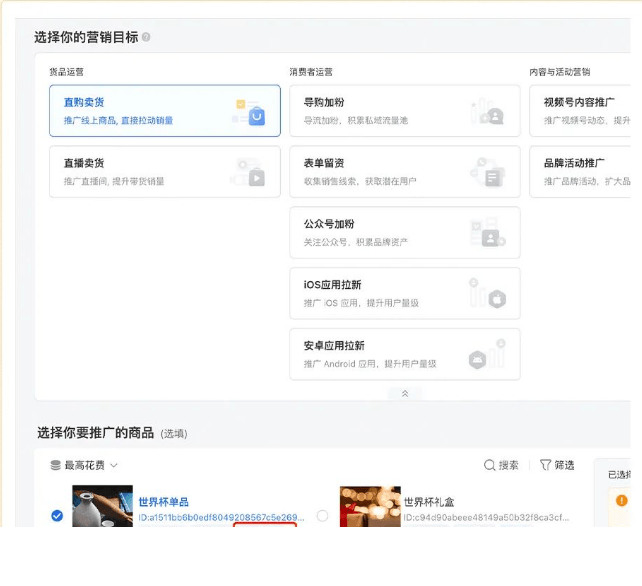
Task: Open the 世界杯单品 product thumbnail
Action: tap(102, 506)
